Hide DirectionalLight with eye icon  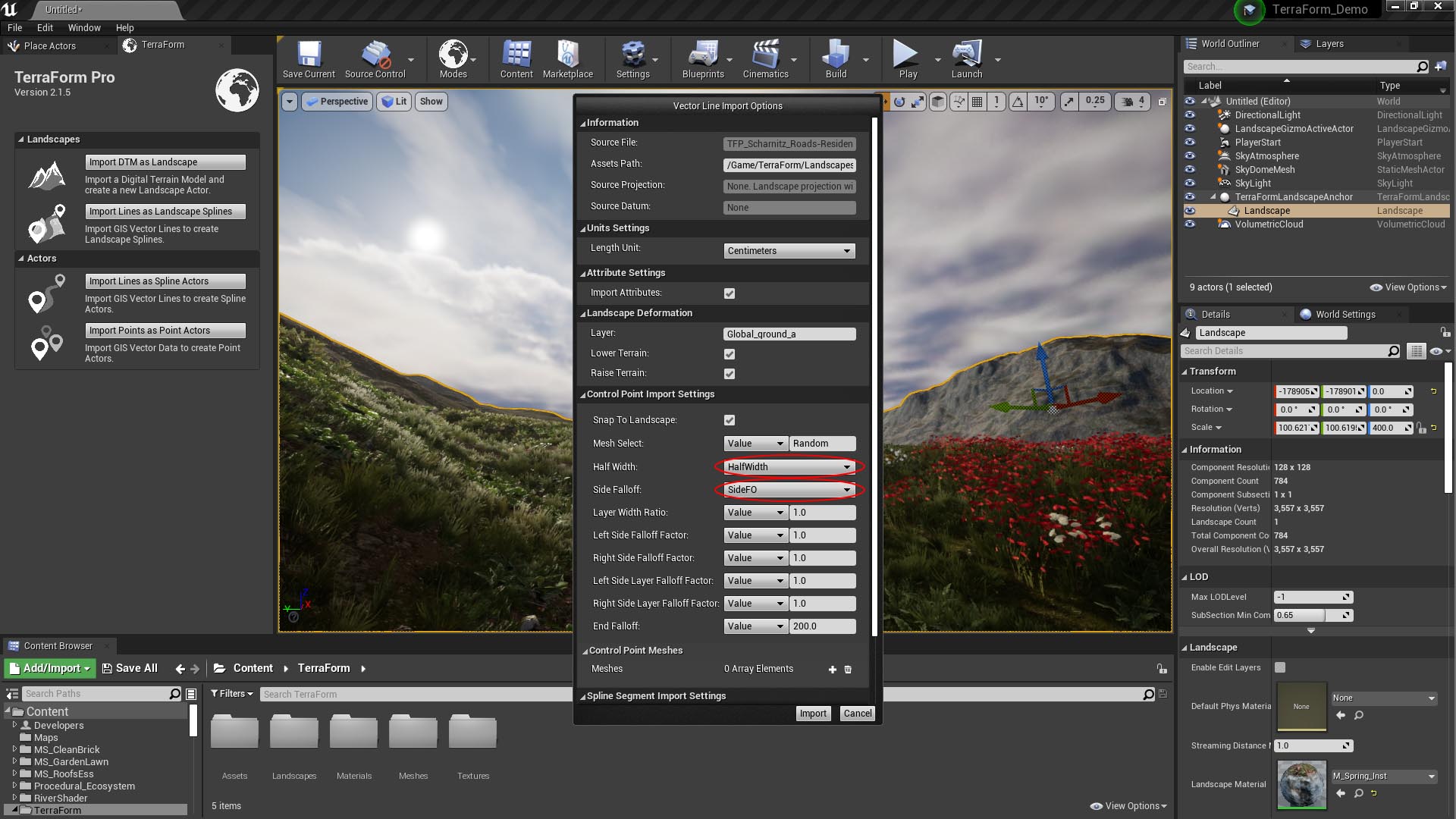pyautogui.click(x=1190, y=115)
